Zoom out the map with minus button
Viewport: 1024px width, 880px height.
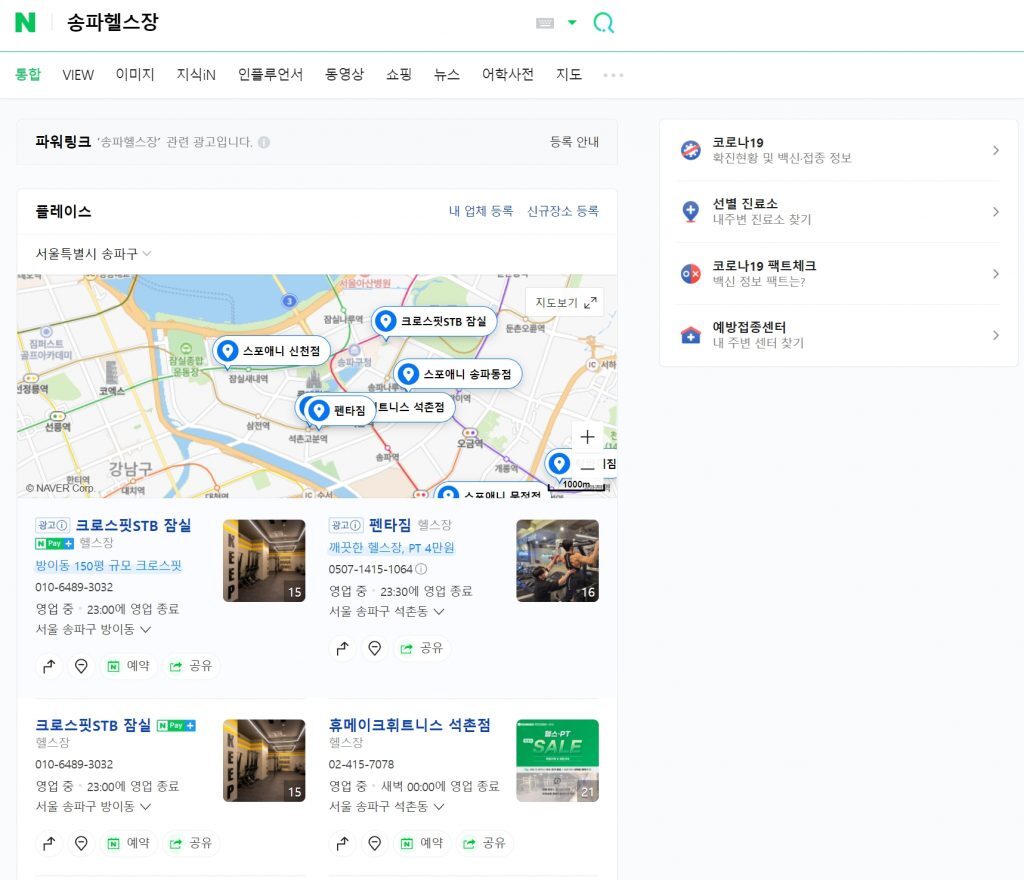587,467
